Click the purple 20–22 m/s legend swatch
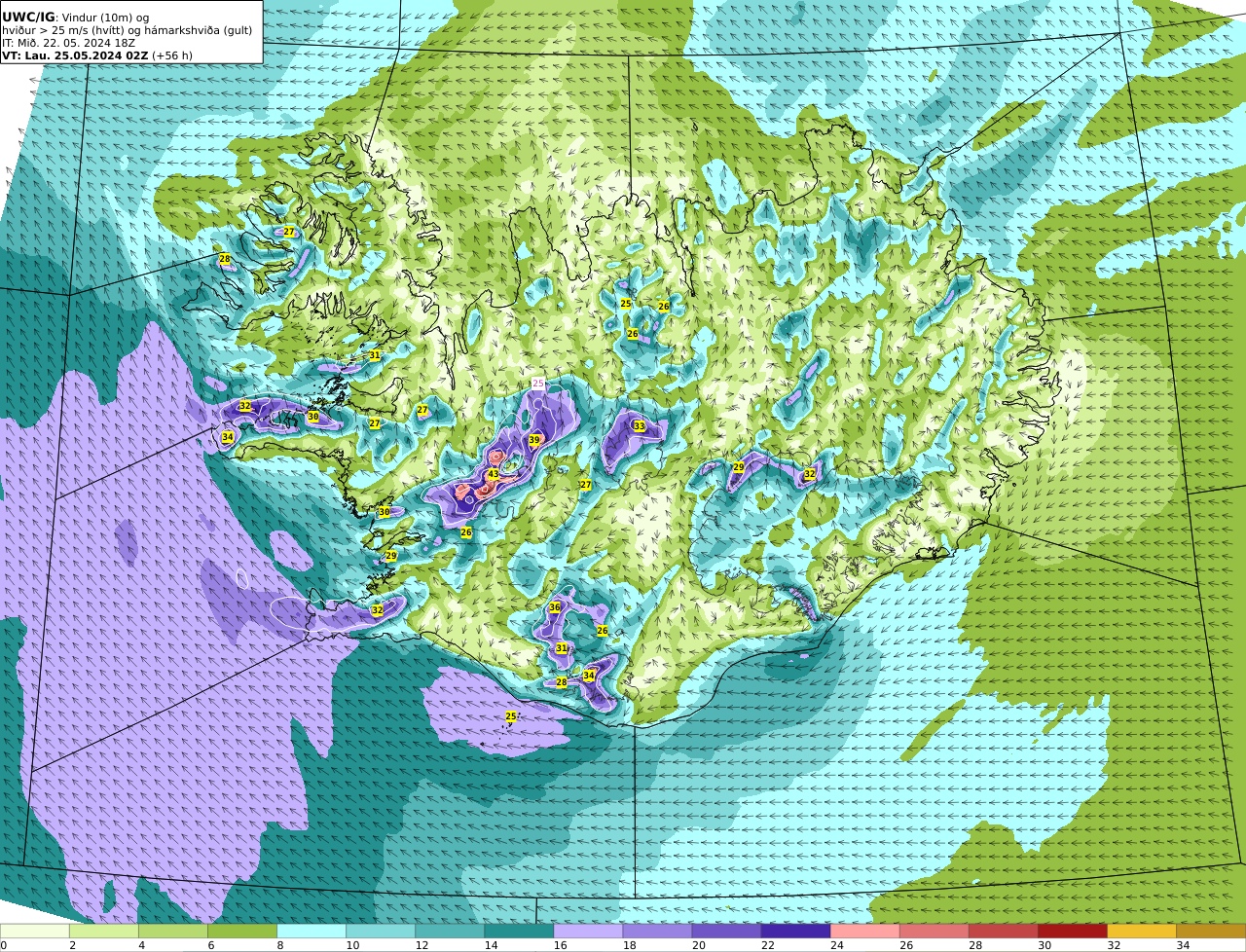1246x952 pixels. click(725, 931)
